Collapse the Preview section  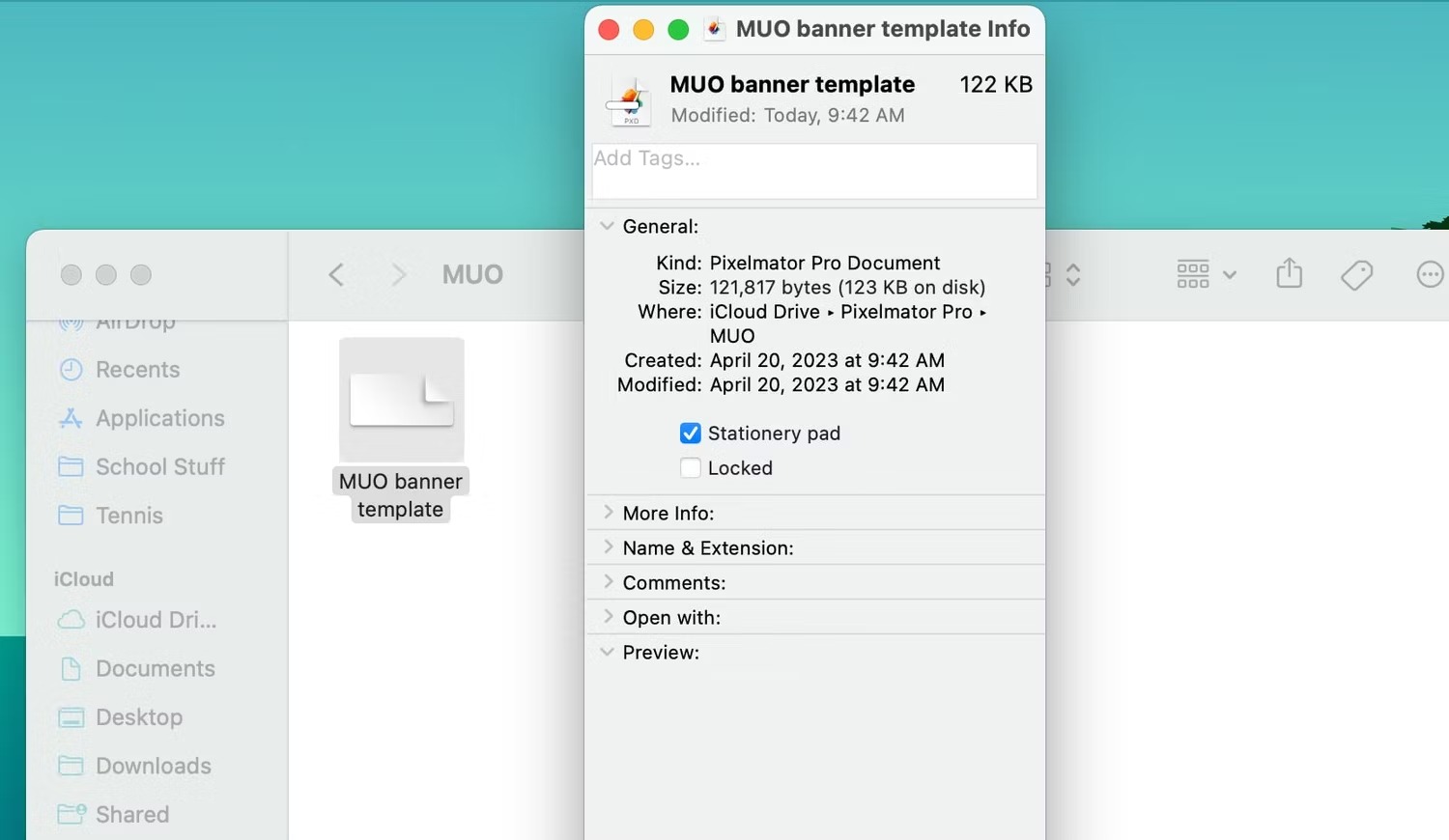(607, 652)
